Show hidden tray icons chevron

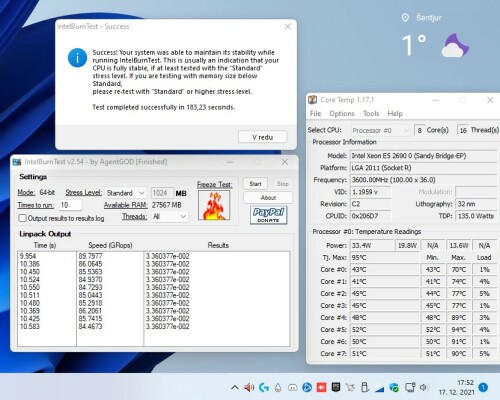[235, 387]
